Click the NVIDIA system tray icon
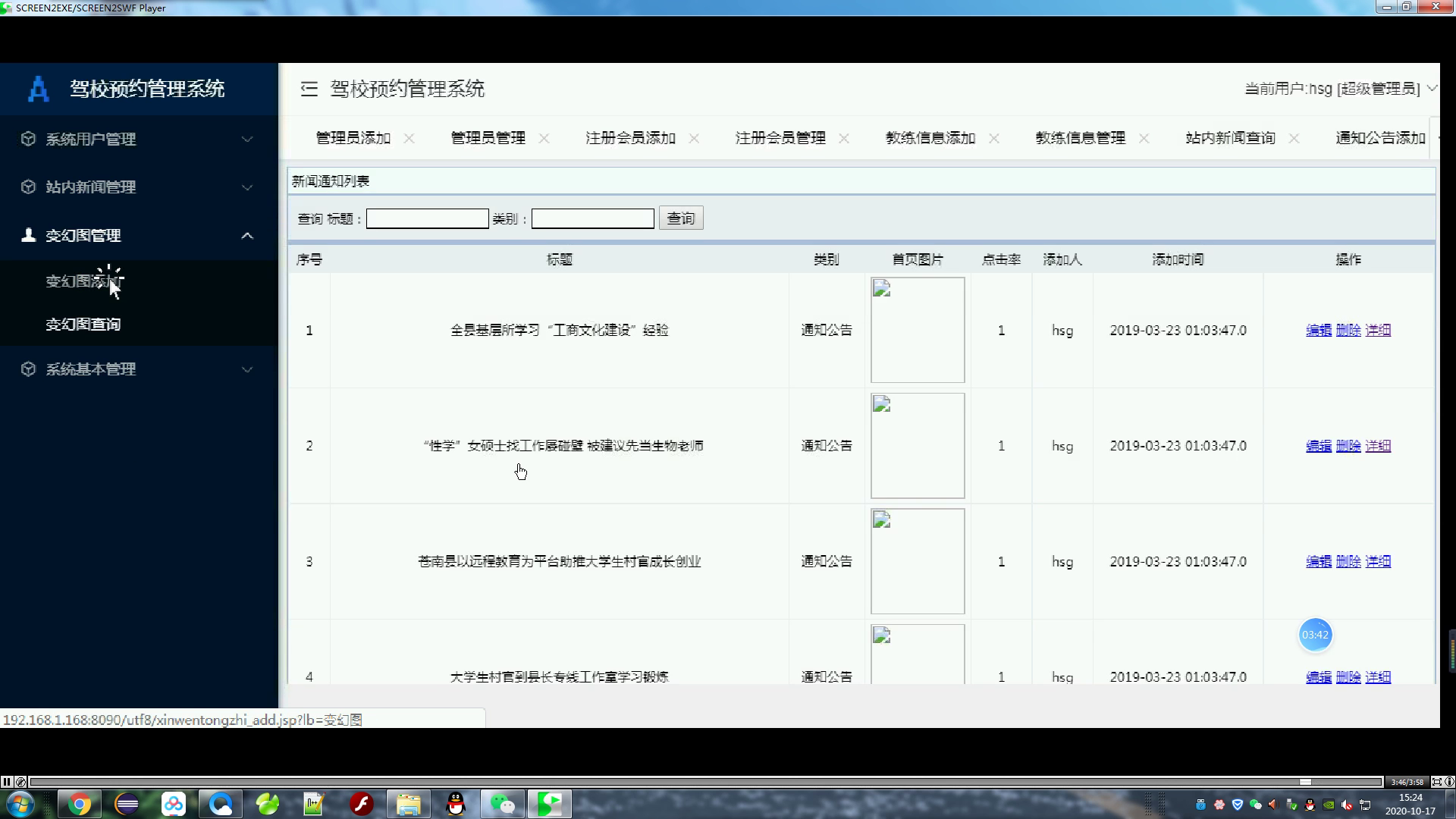 coord(1329,805)
